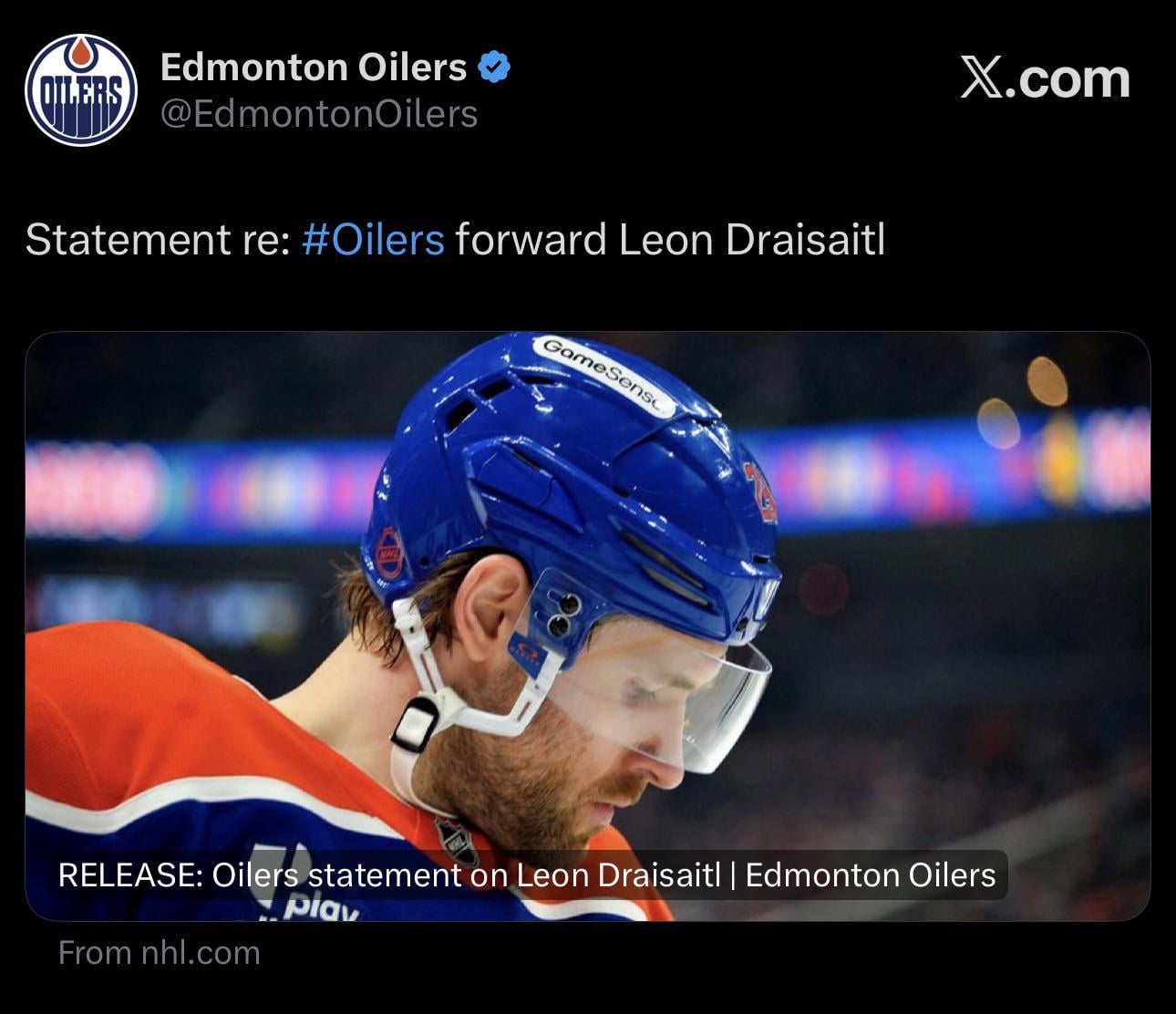Click the "Statement re:" post text
This screenshot has height=1014, width=1176.
pos(157,240)
